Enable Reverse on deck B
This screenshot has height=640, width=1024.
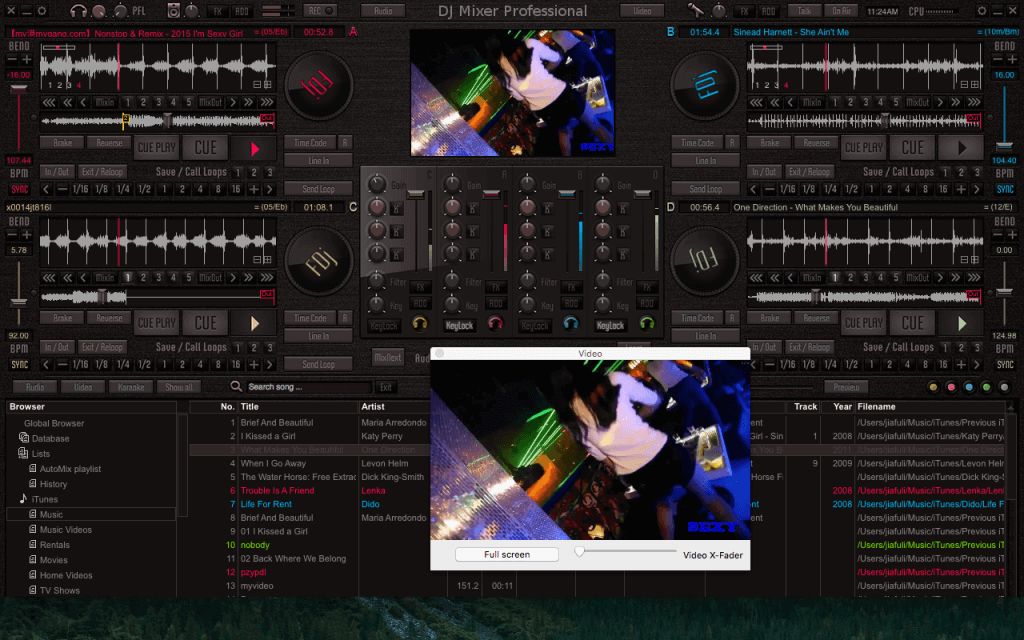(x=817, y=143)
